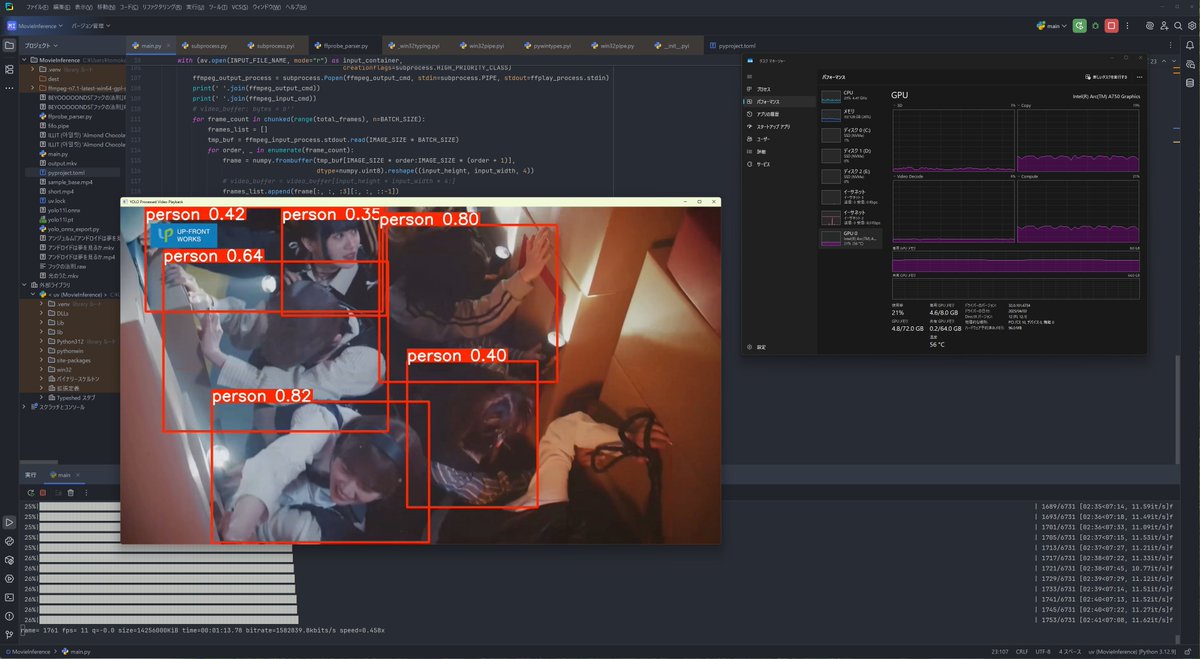The height and width of the screenshot is (659, 1200).
Task: Close the main.py editor tab
Action: tap(170, 46)
